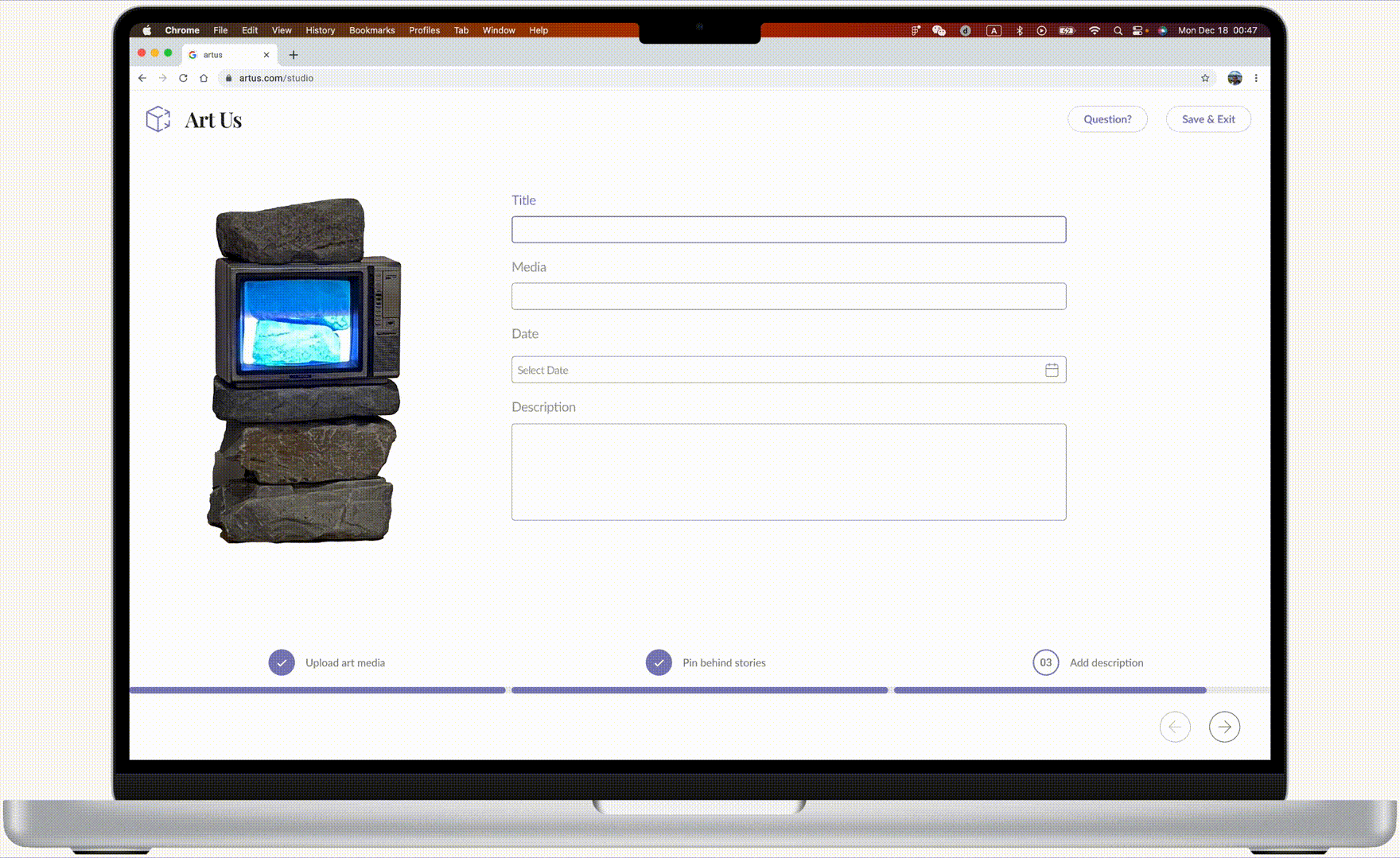The width and height of the screenshot is (1400, 858).
Task: Open a new tab with plus button
Action: point(294,55)
